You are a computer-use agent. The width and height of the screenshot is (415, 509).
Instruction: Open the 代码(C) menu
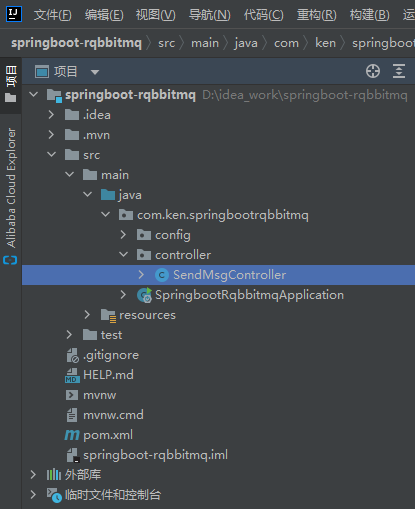263,15
